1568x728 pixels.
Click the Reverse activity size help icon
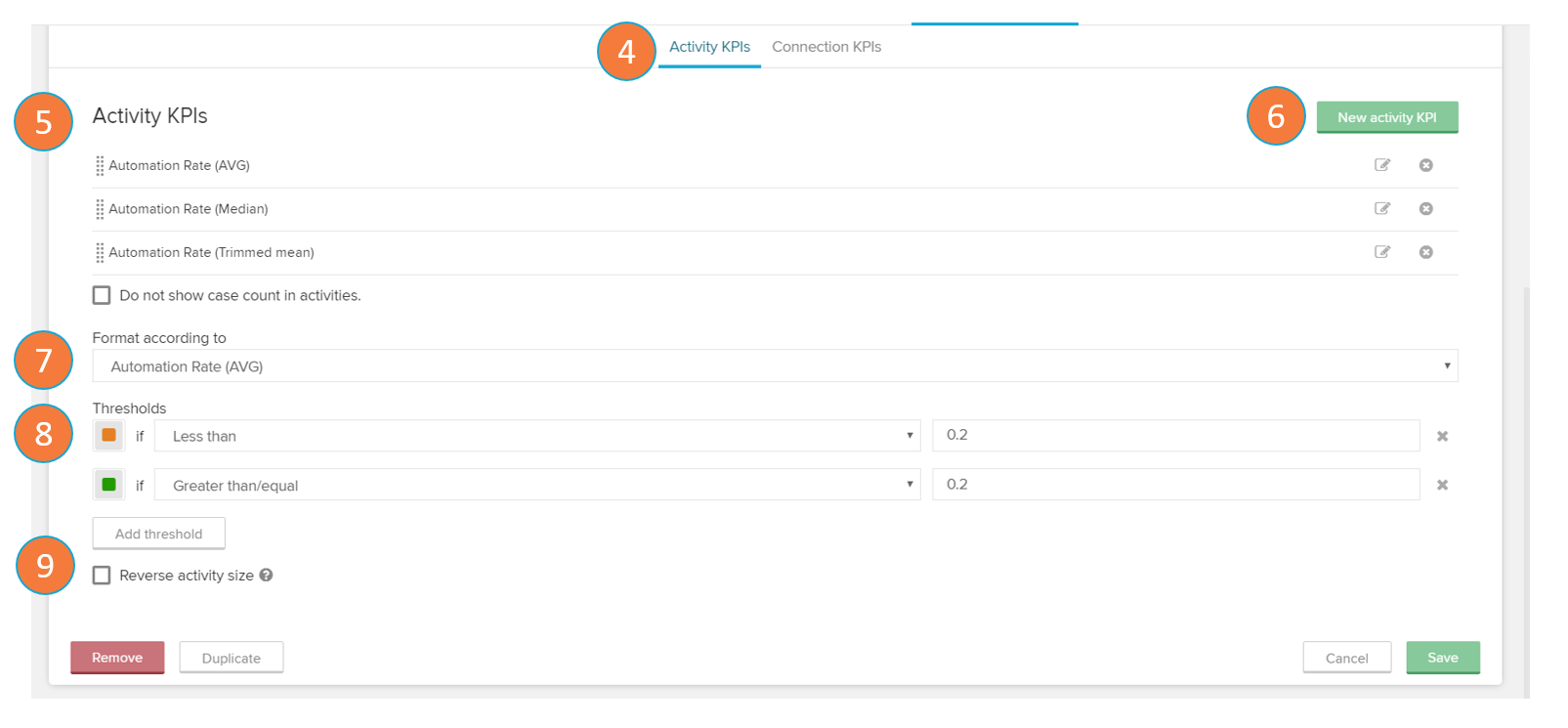tap(266, 576)
